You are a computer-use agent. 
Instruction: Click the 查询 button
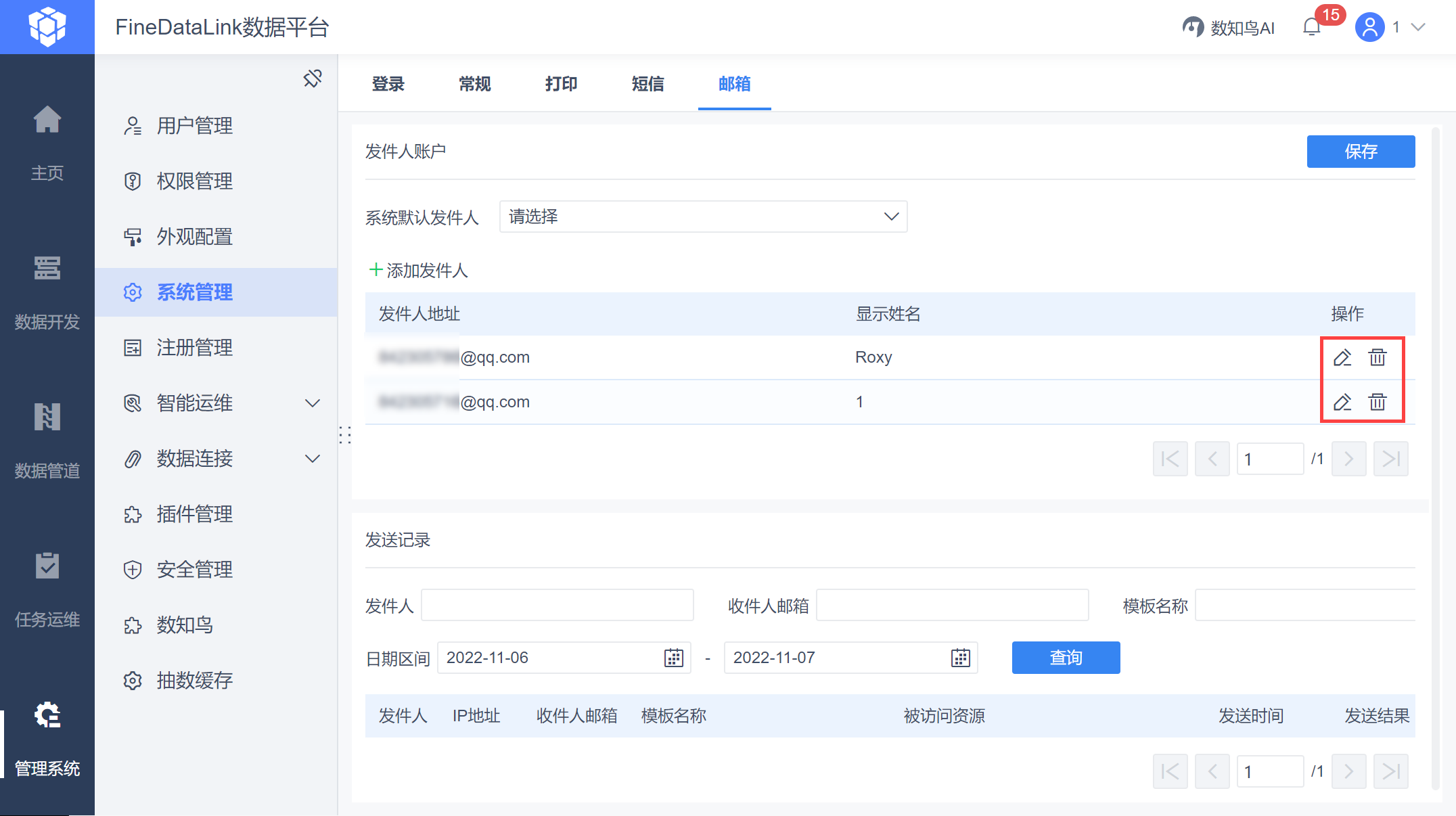(x=1066, y=658)
